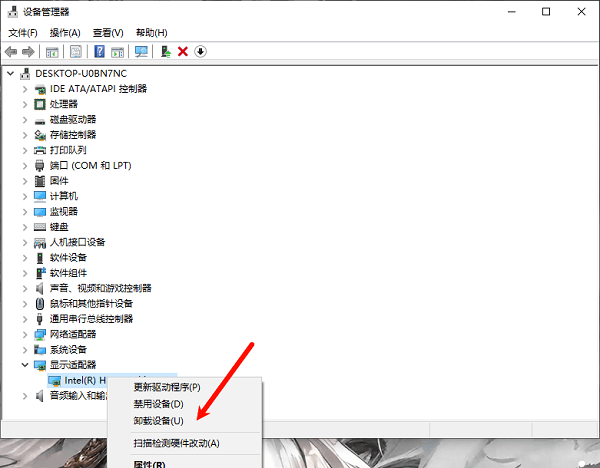Image resolution: width=600 pixels, height=468 pixels.
Task: Expand the 处理器 tree node
Action: point(25,104)
